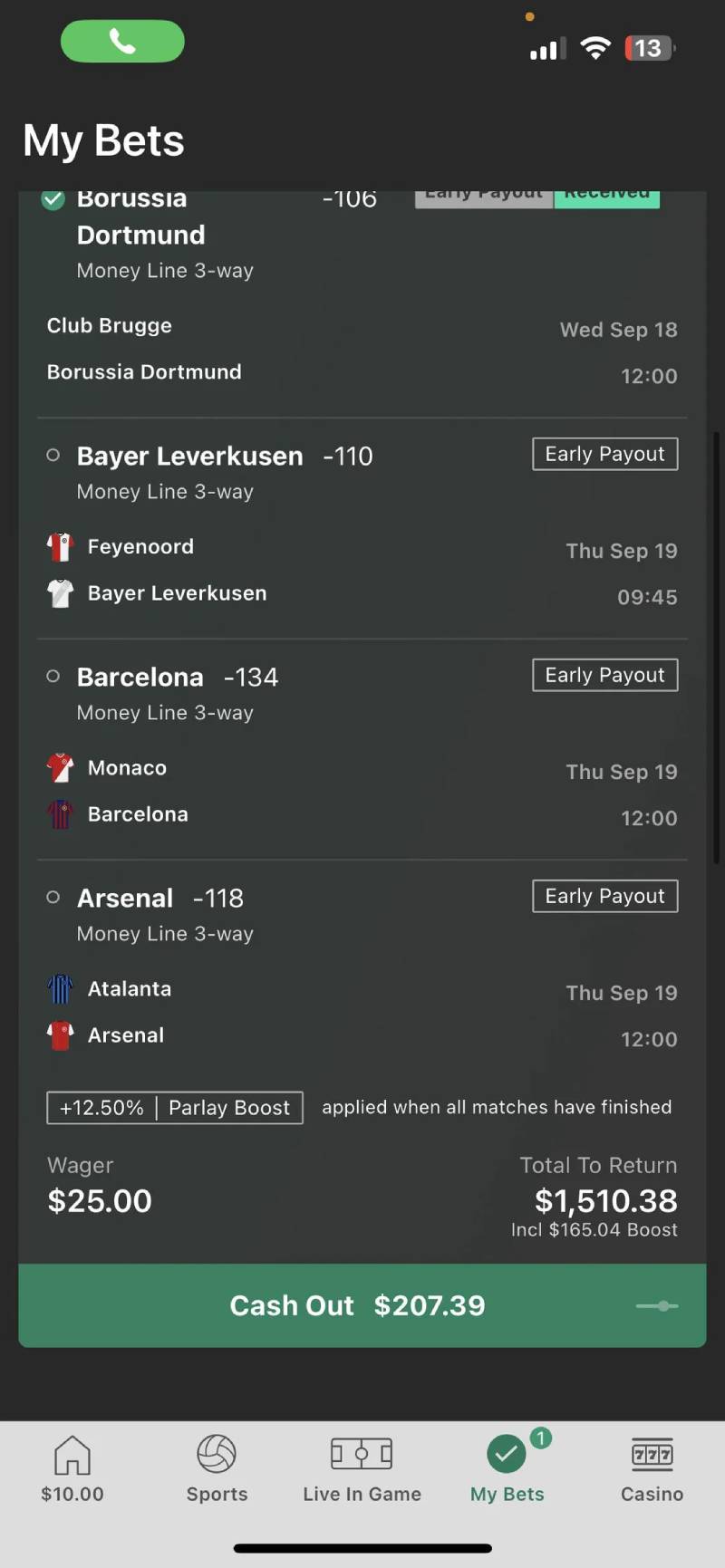Tap the Feyenoord team jersey icon
The image size is (725, 1568).
tap(60, 547)
